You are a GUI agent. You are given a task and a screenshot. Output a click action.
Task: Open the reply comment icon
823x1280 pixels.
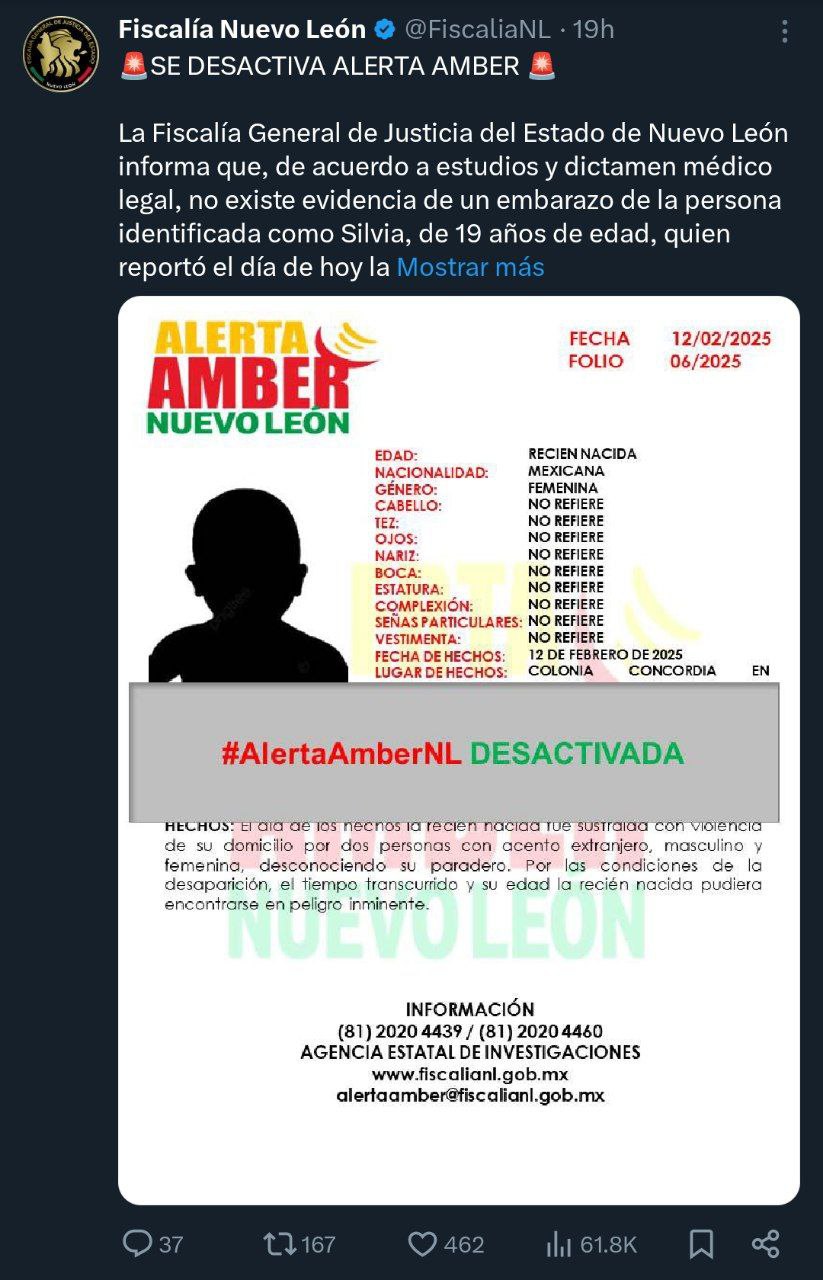pos(136,1244)
